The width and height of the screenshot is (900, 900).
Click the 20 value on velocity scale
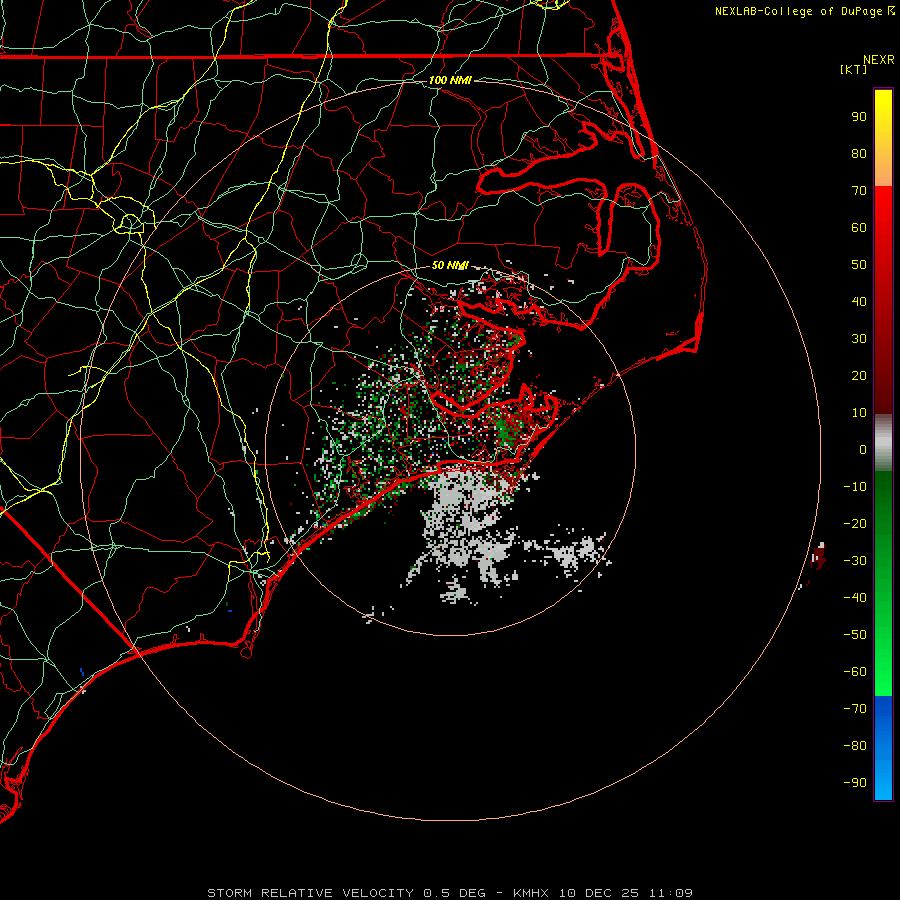(x=859, y=375)
